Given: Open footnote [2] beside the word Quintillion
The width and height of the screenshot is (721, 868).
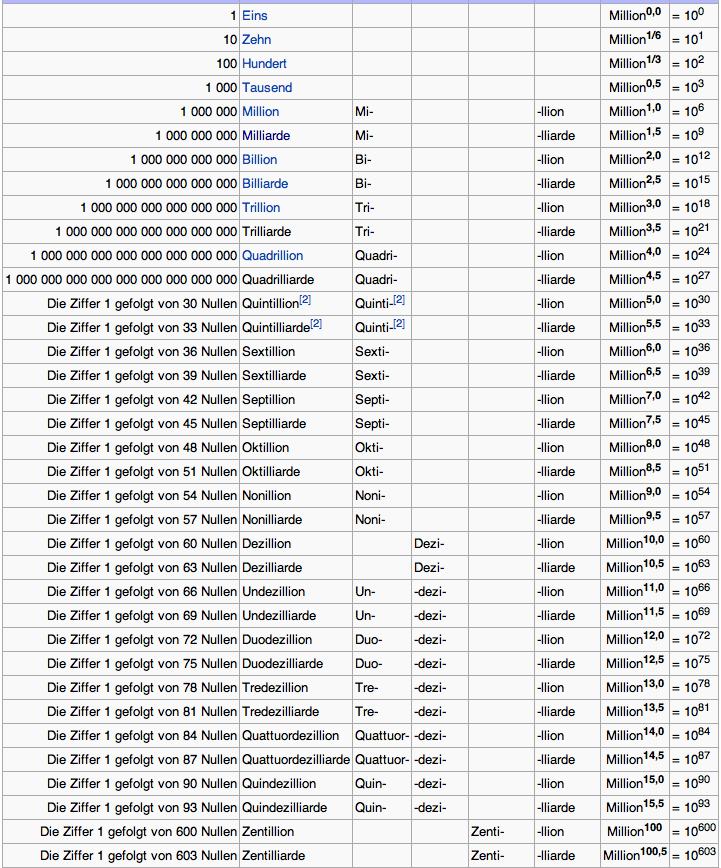Looking at the screenshot, I should point(305,300).
